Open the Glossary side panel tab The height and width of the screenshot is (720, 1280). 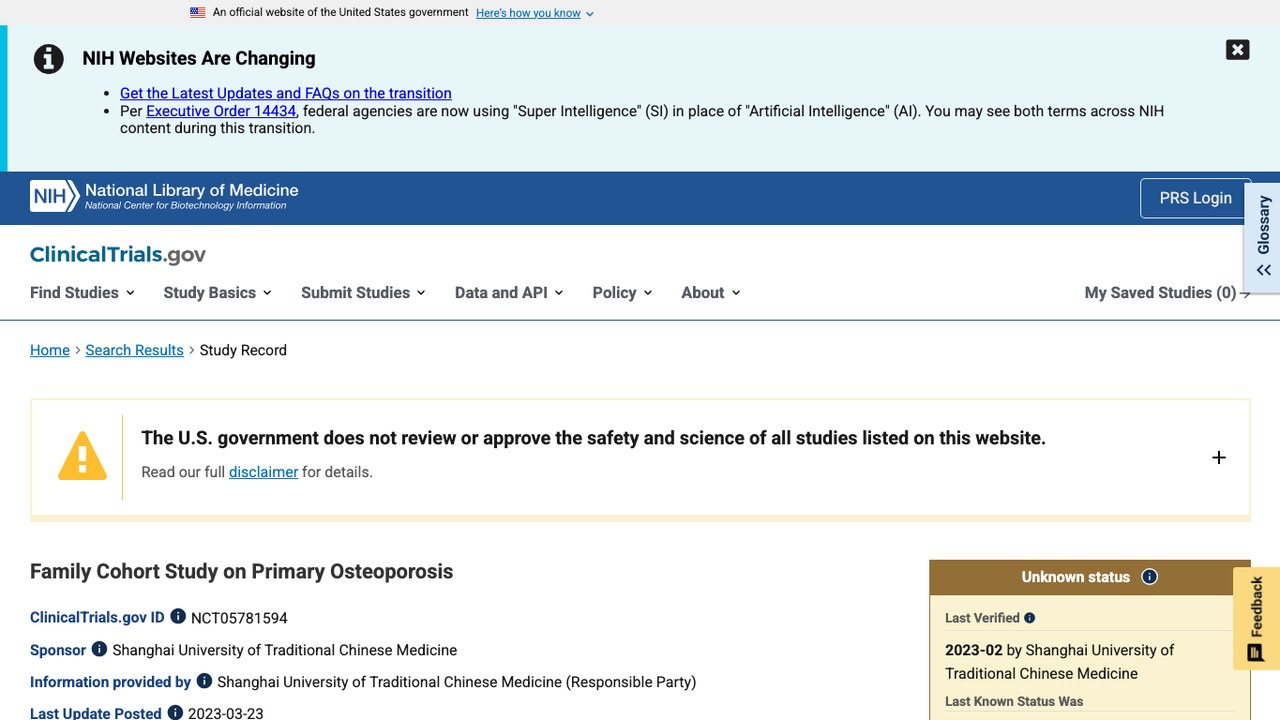(x=1263, y=237)
